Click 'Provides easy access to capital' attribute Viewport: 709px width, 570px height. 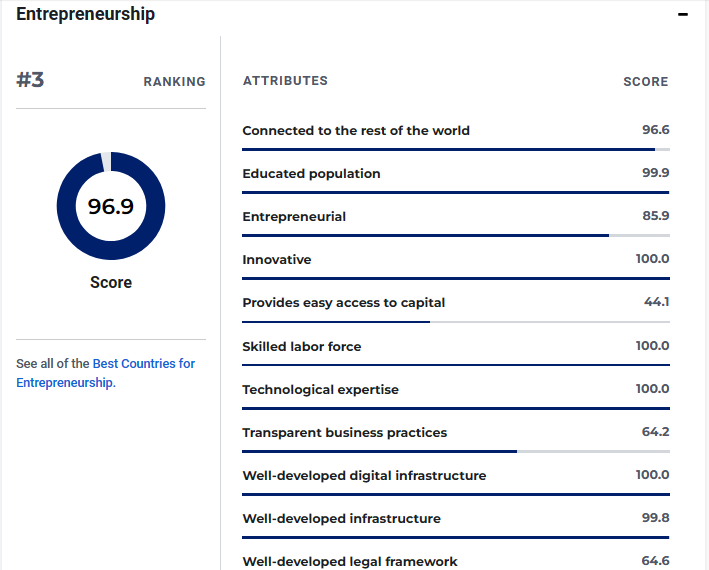(344, 302)
